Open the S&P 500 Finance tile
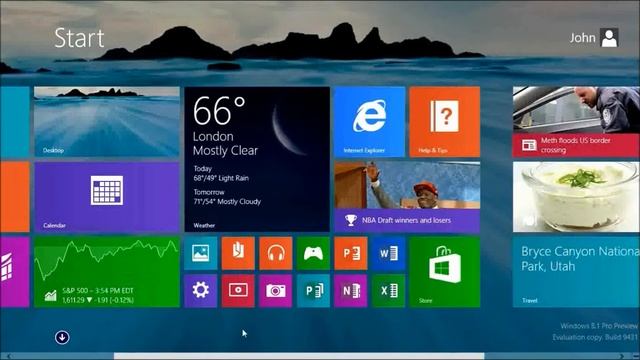The image size is (640, 360). tap(107, 272)
